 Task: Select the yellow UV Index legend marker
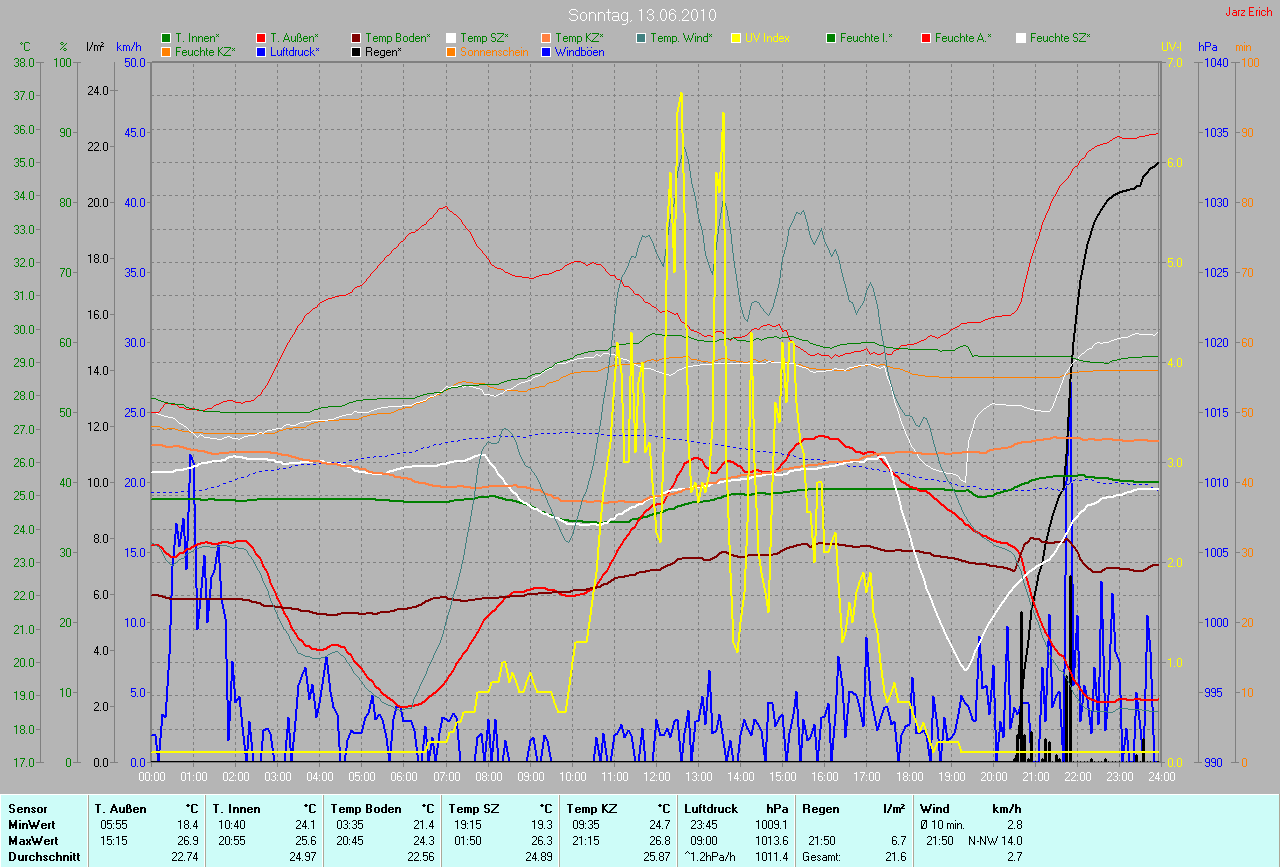click(x=737, y=38)
